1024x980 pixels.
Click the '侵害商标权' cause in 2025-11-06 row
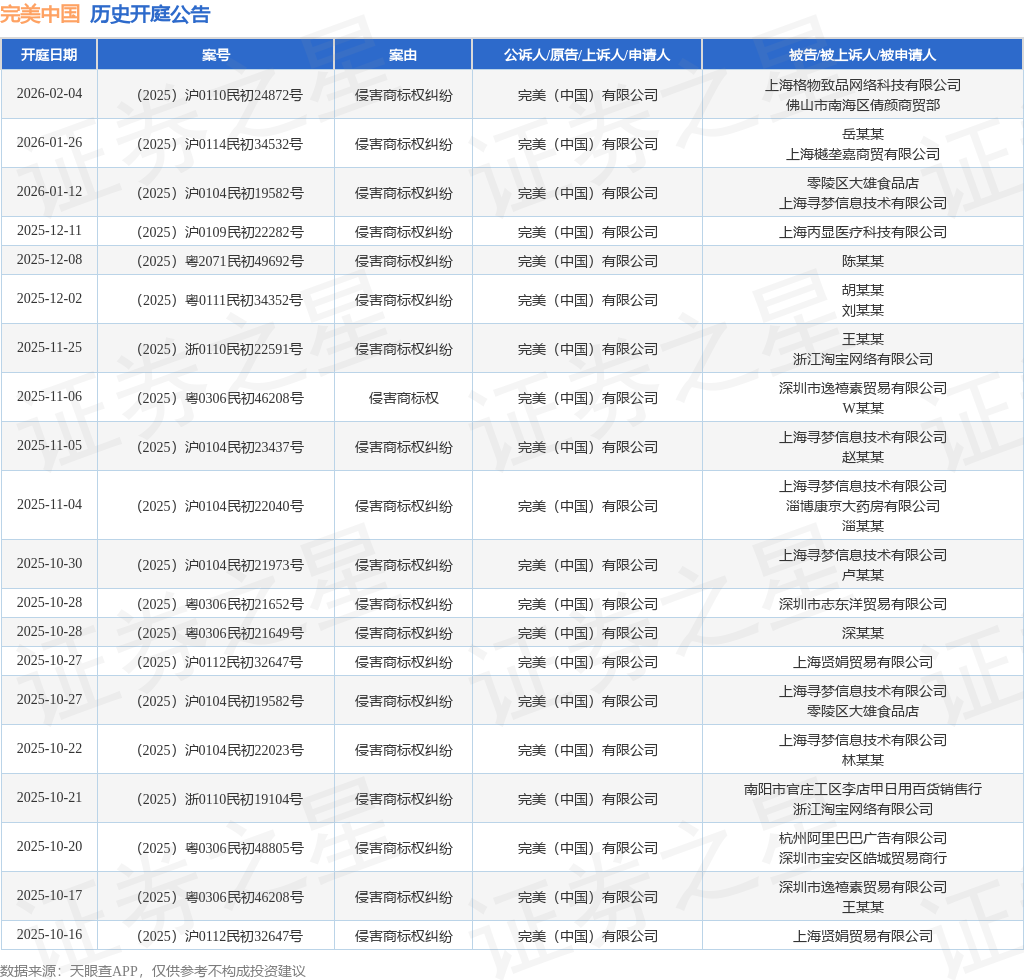tap(403, 398)
